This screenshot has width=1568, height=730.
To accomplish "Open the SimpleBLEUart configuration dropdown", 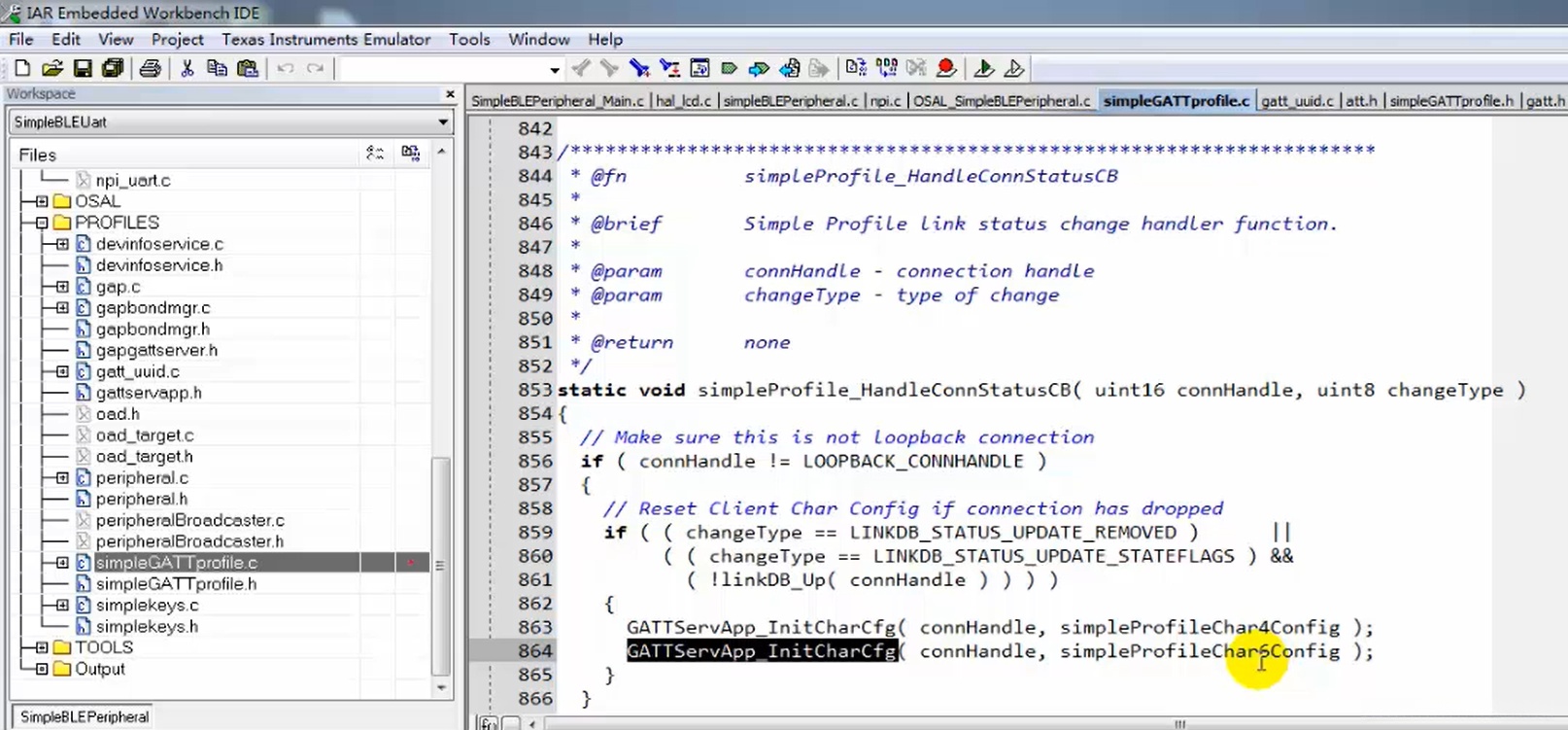I will tap(443, 122).
